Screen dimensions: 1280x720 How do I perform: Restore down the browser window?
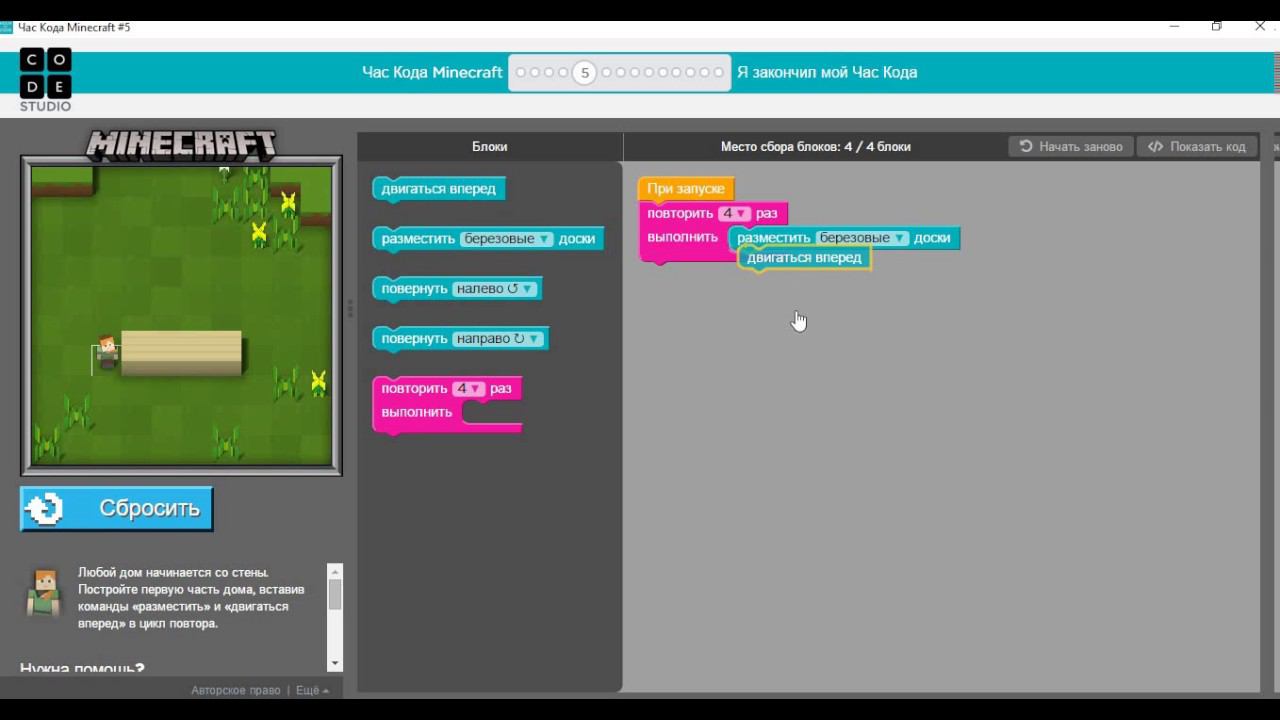[1217, 27]
